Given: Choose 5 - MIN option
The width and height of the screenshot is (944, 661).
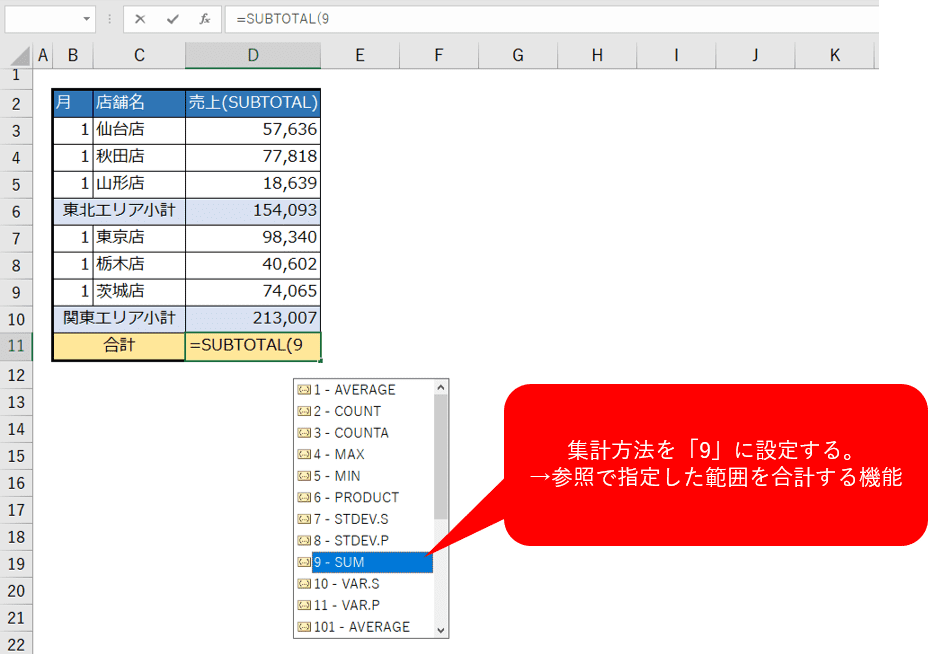Looking at the screenshot, I should tap(365, 476).
